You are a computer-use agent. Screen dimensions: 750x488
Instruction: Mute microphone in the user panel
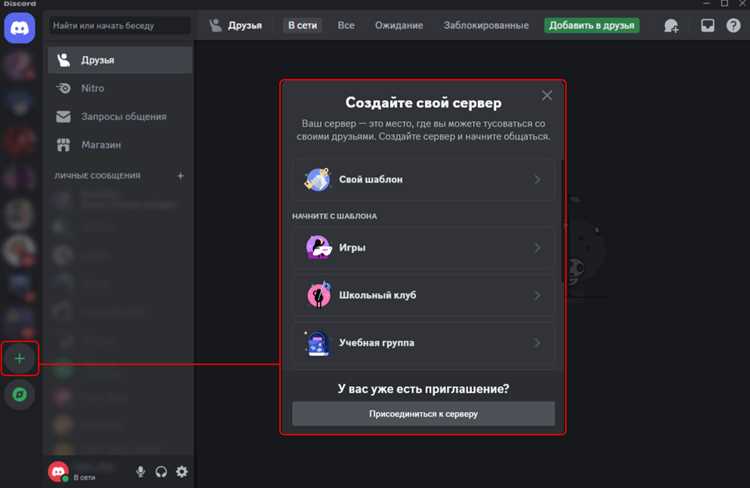[x=140, y=472]
